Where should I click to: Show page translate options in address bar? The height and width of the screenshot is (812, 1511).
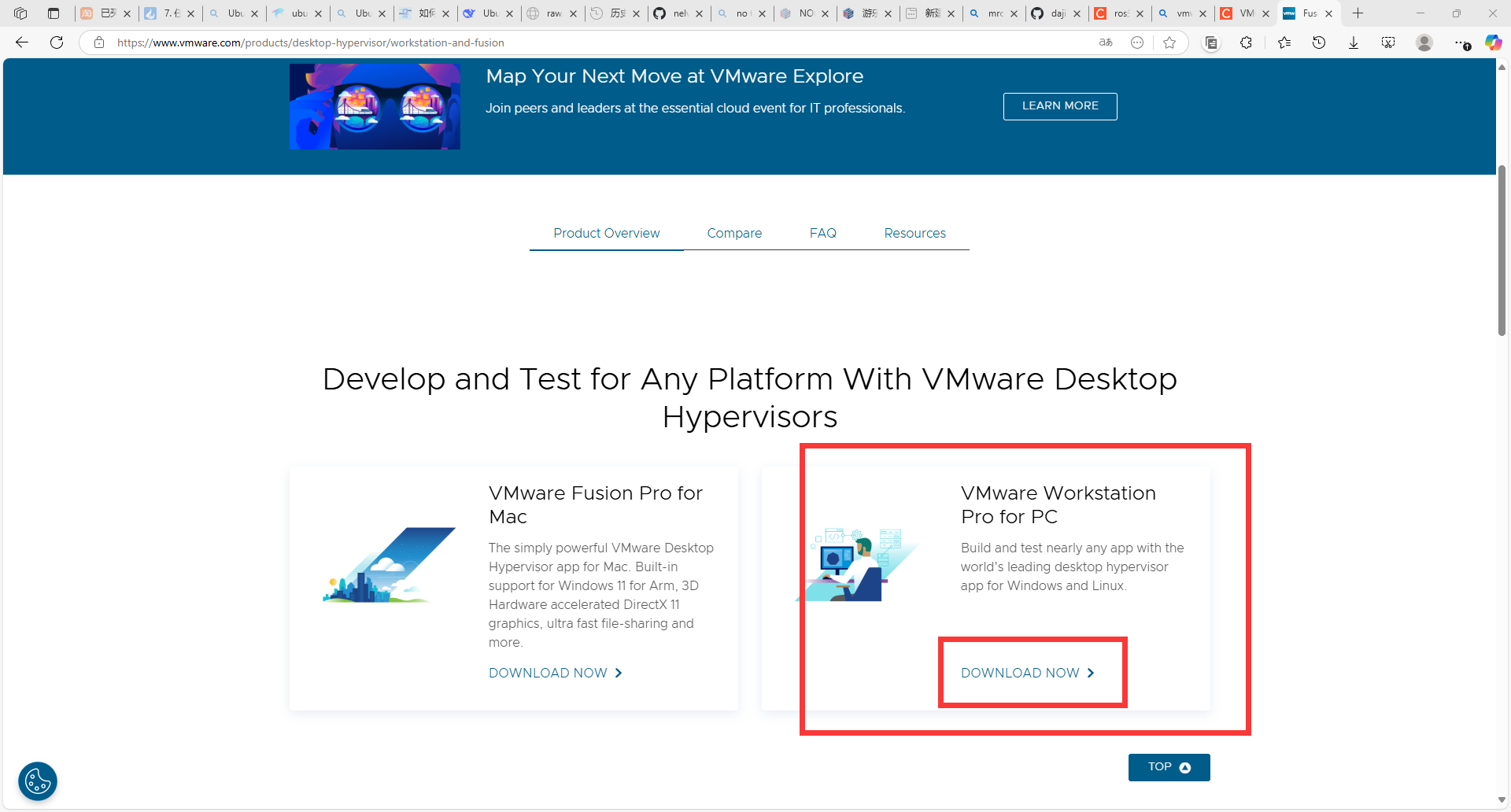coord(1106,42)
